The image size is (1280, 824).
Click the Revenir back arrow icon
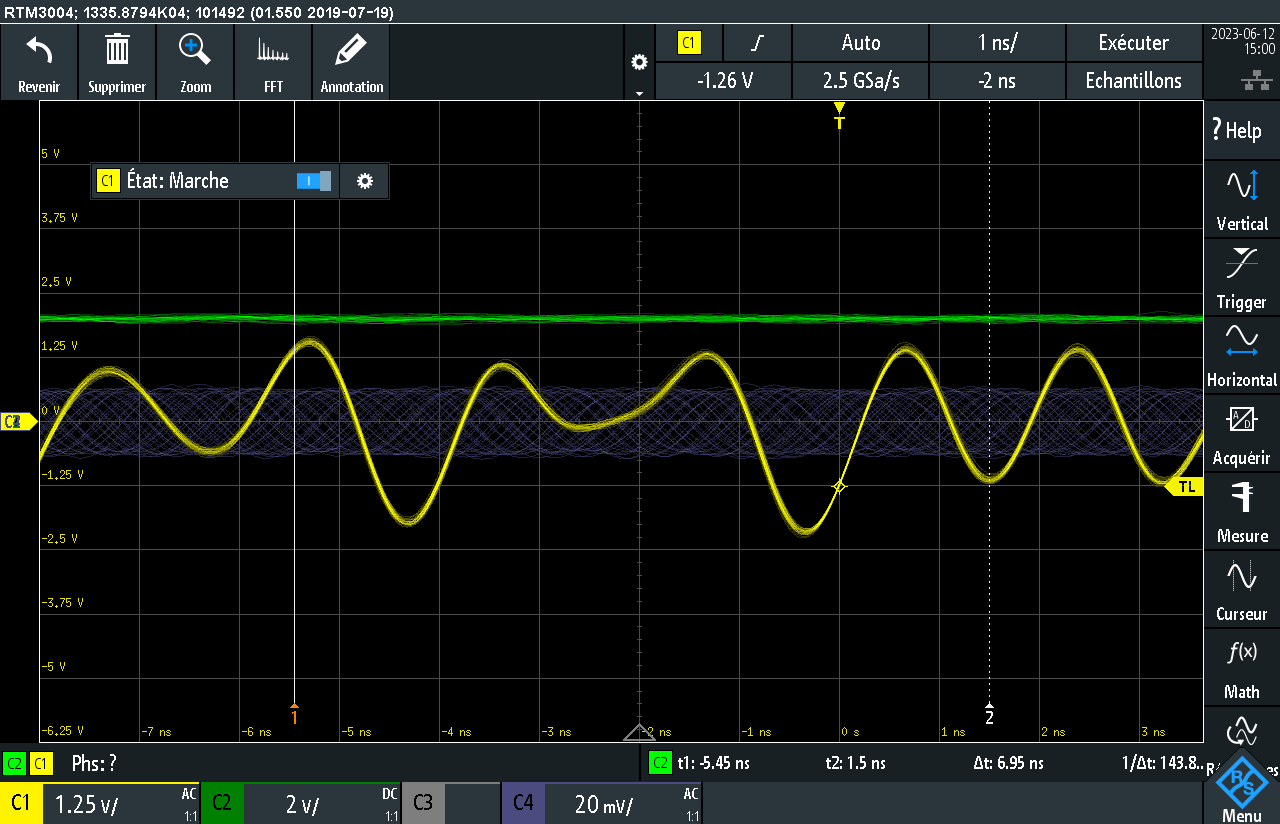pos(39,50)
